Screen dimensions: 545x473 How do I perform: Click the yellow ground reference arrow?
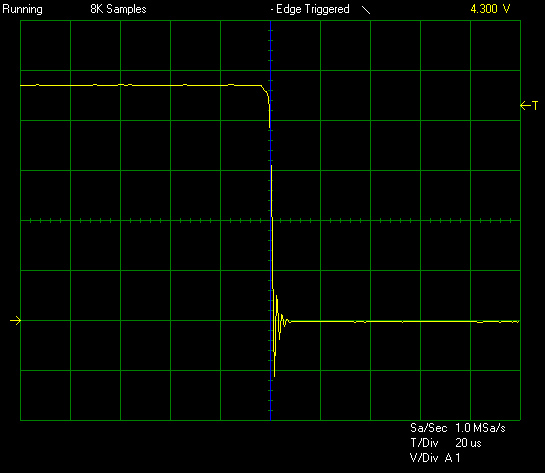(x=16, y=320)
